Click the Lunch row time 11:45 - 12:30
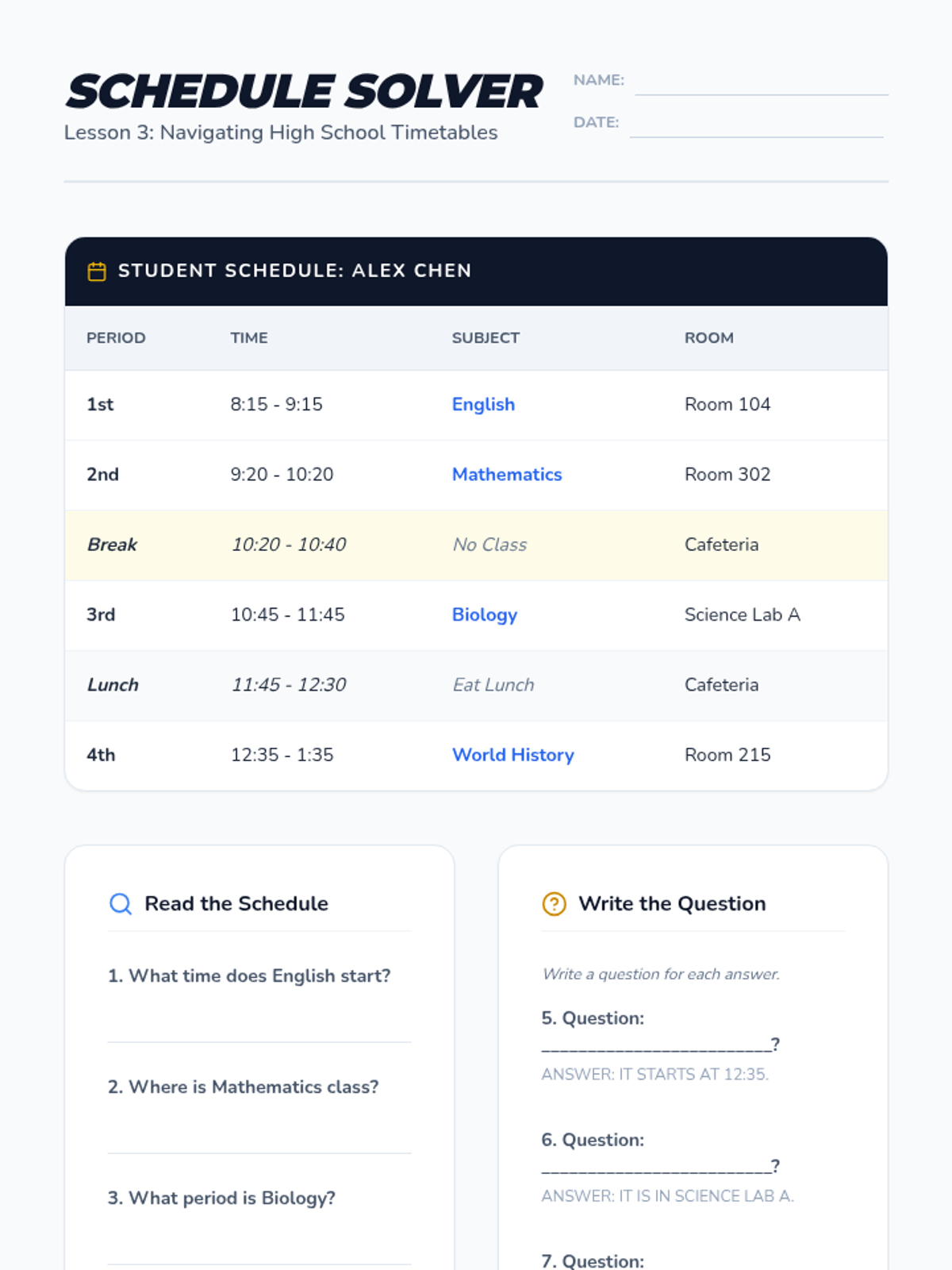 pyautogui.click(x=289, y=685)
